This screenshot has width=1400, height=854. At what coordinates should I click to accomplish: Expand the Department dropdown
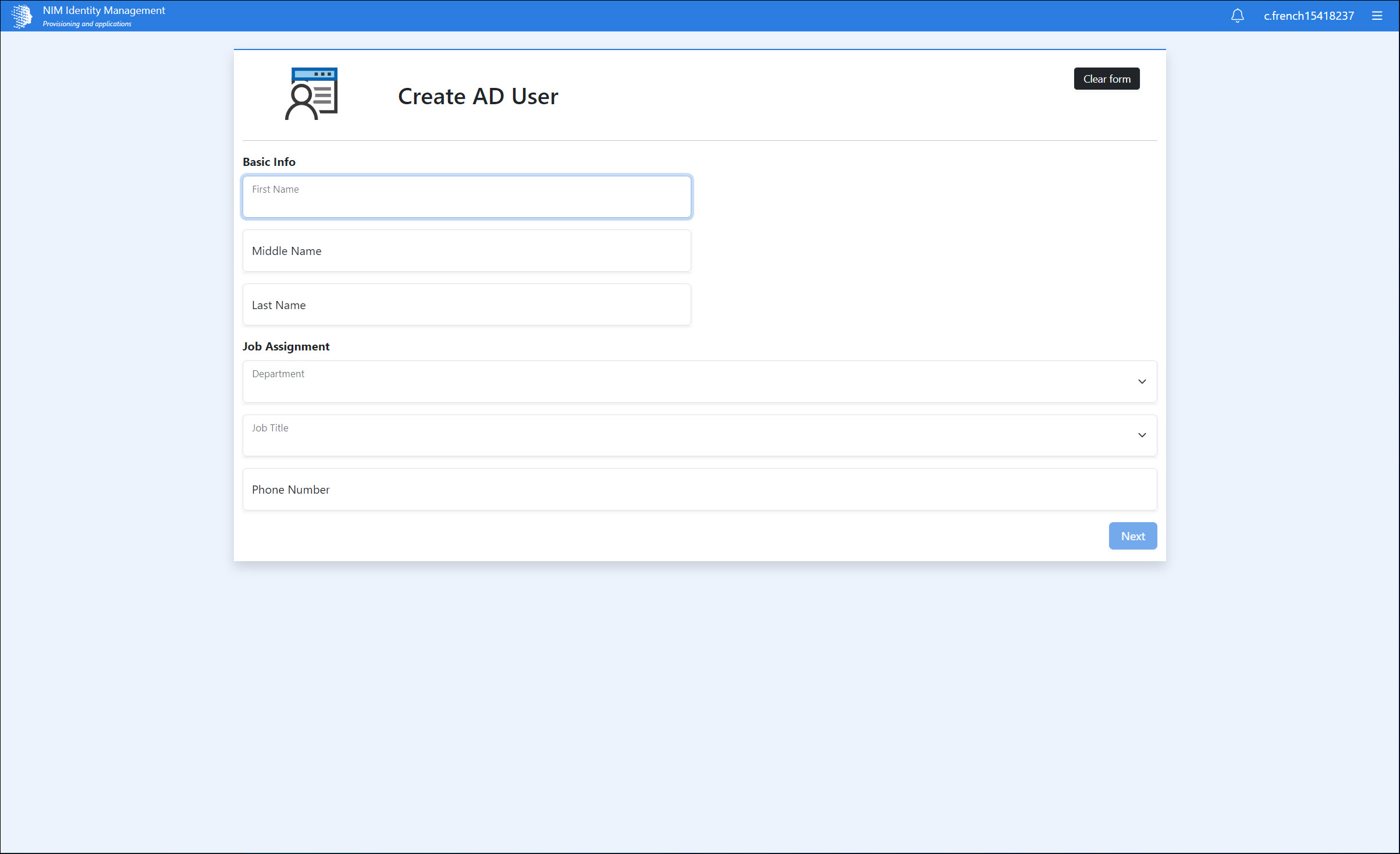698,381
